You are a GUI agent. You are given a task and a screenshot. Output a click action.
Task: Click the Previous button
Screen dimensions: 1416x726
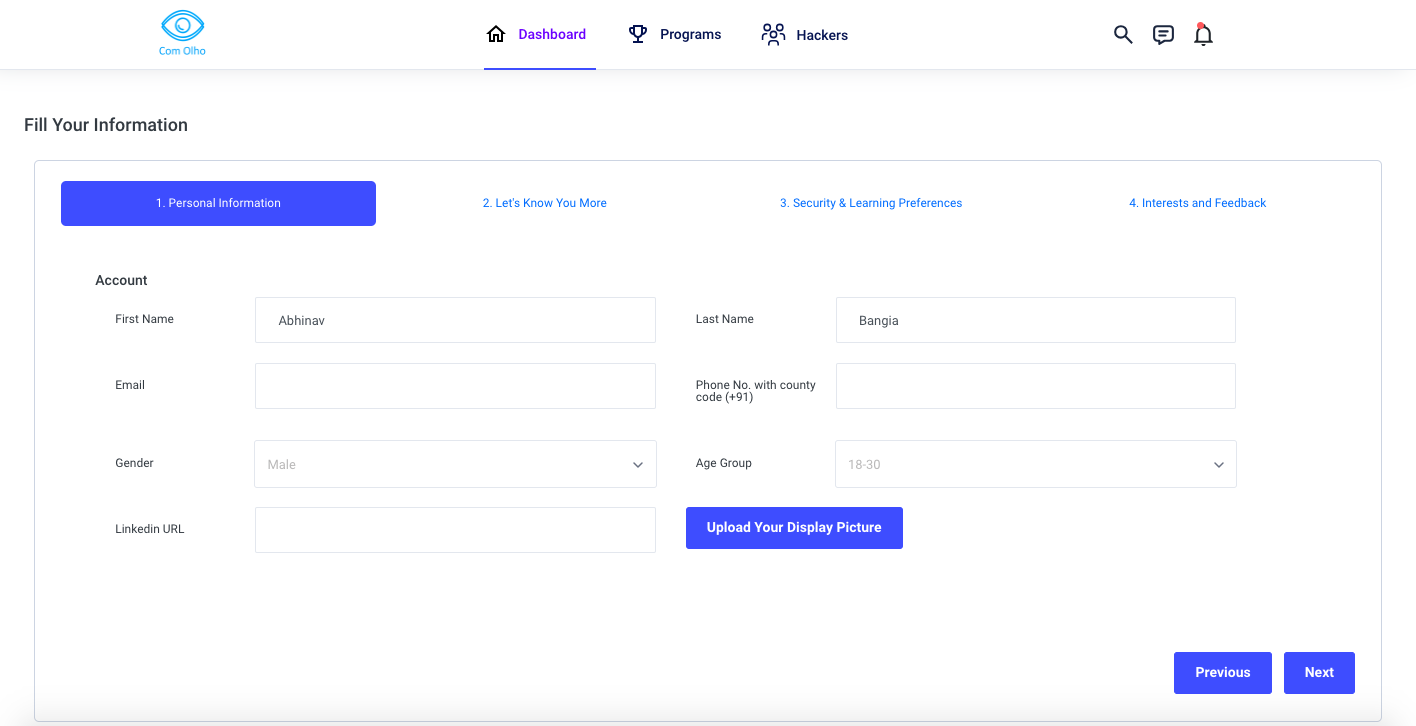[1223, 673]
